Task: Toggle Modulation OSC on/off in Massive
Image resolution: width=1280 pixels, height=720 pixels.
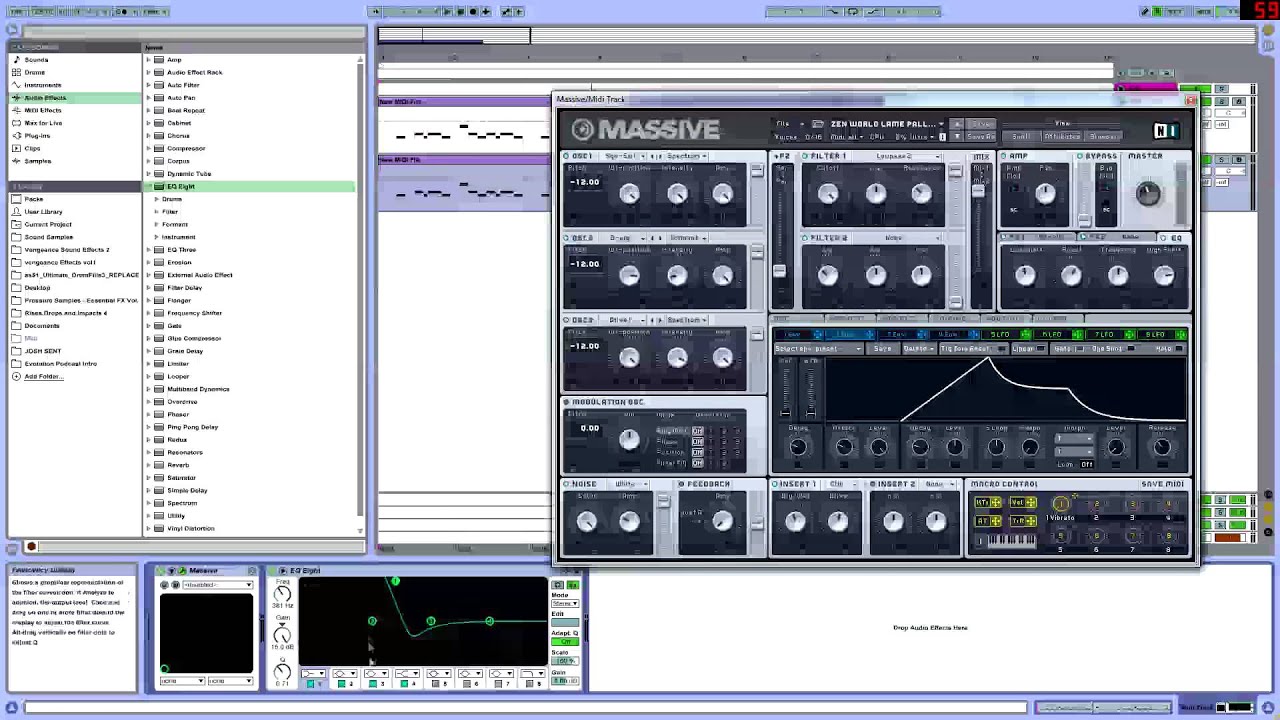Action: pyautogui.click(x=567, y=403)
